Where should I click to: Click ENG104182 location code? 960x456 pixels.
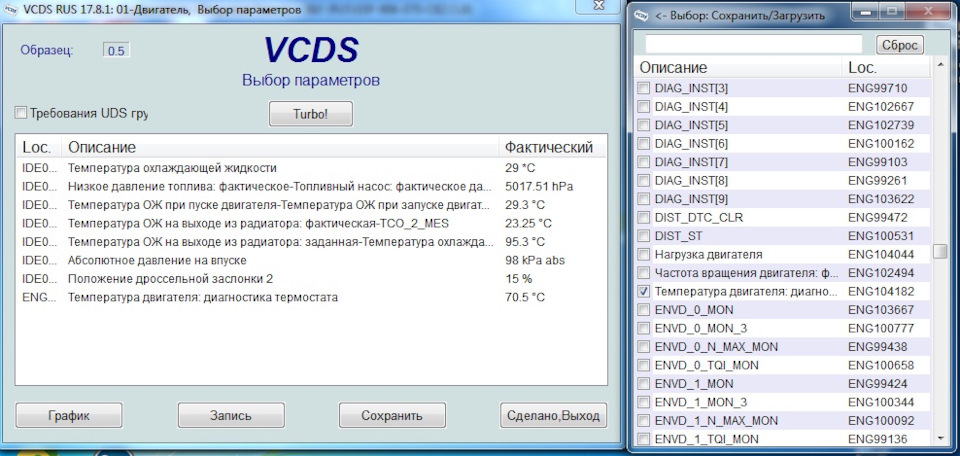pos(881,291)
